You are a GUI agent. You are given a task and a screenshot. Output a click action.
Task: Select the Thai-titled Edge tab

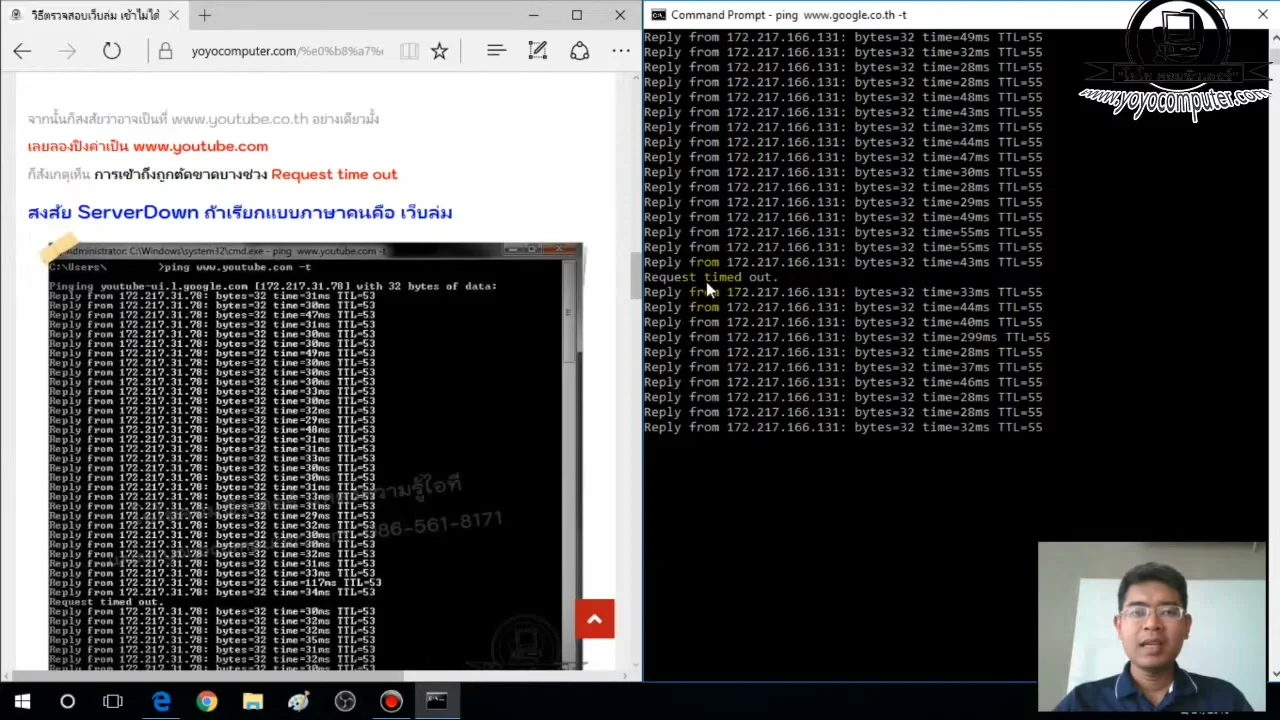point(95,15)
